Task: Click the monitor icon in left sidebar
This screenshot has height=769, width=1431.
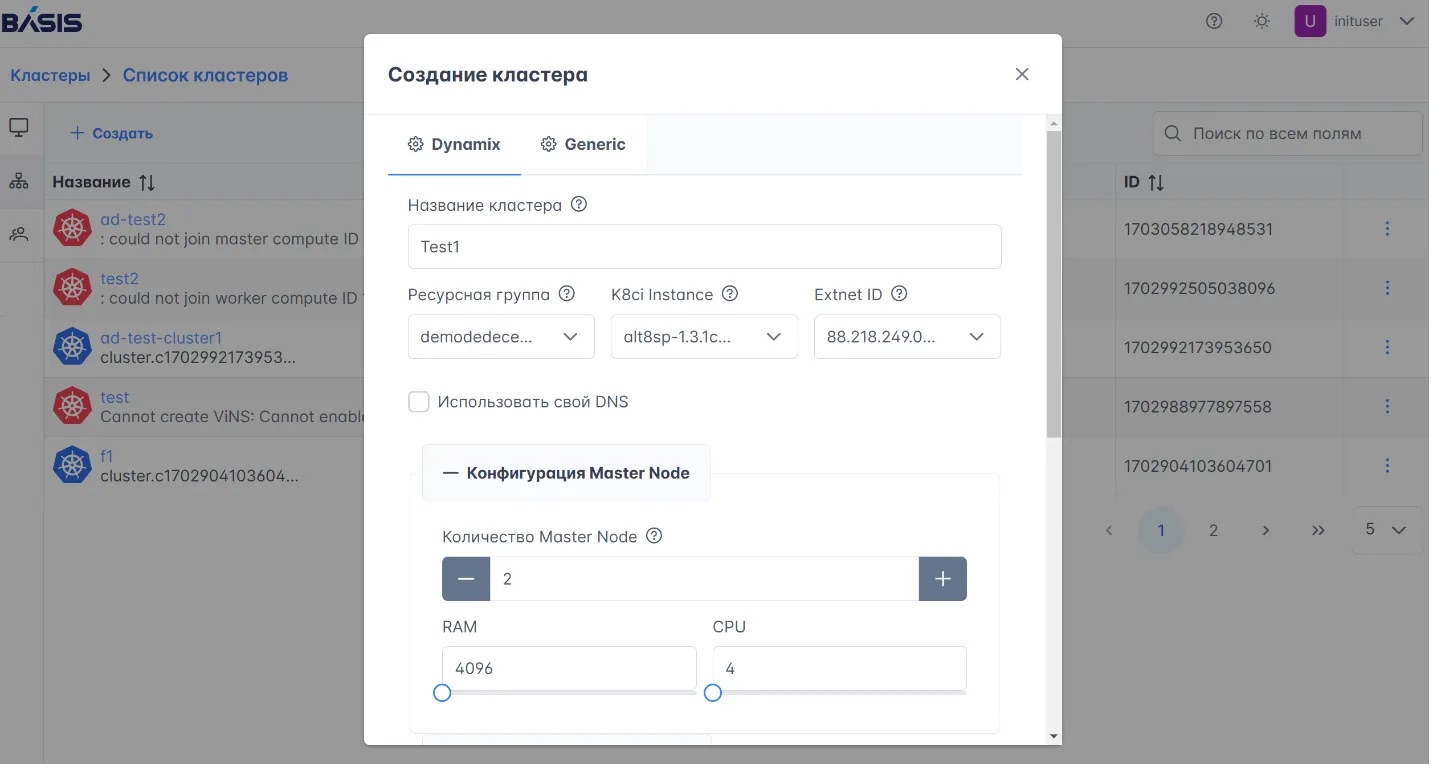Action: [19, 128]
